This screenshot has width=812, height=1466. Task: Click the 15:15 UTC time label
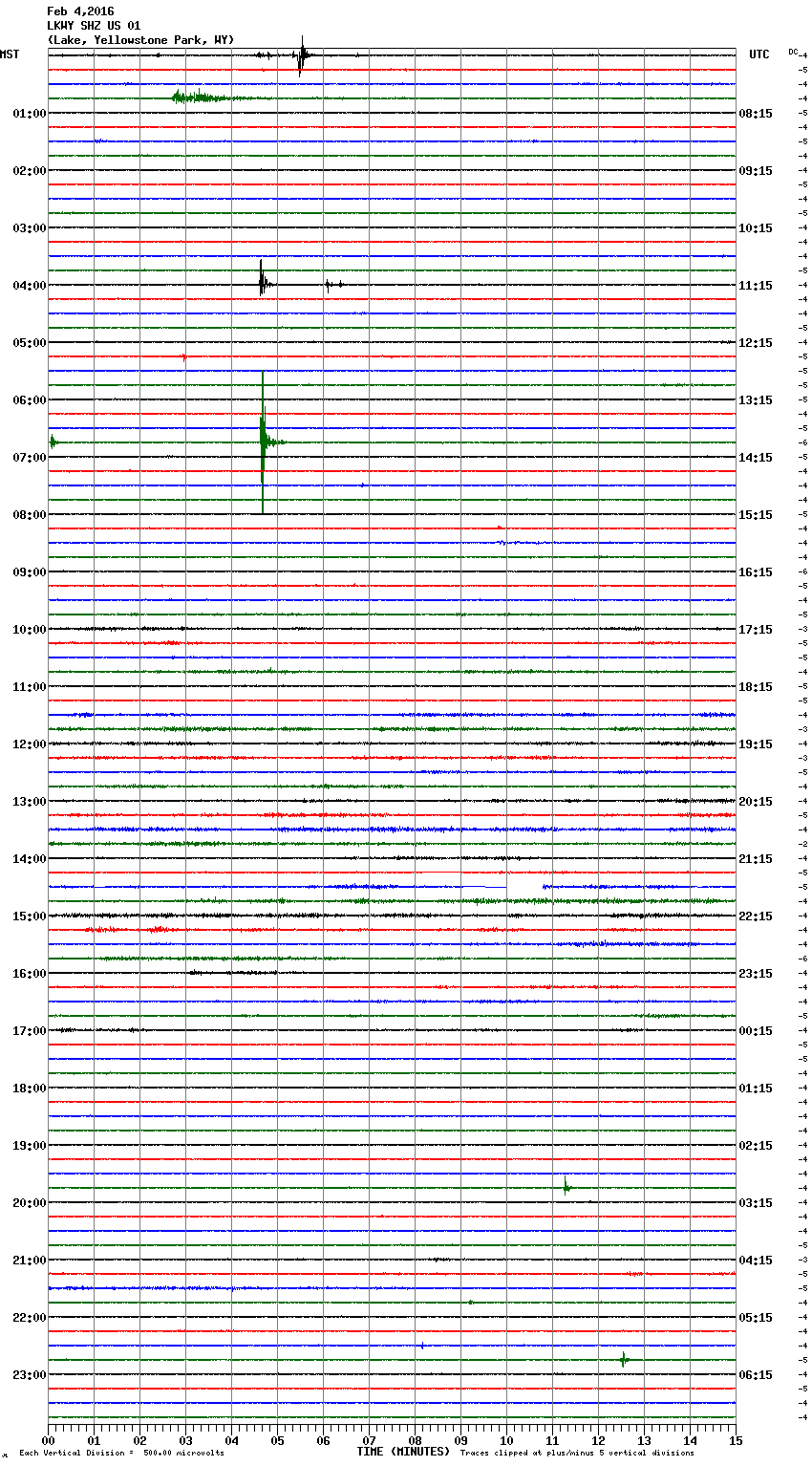(756, 515)
